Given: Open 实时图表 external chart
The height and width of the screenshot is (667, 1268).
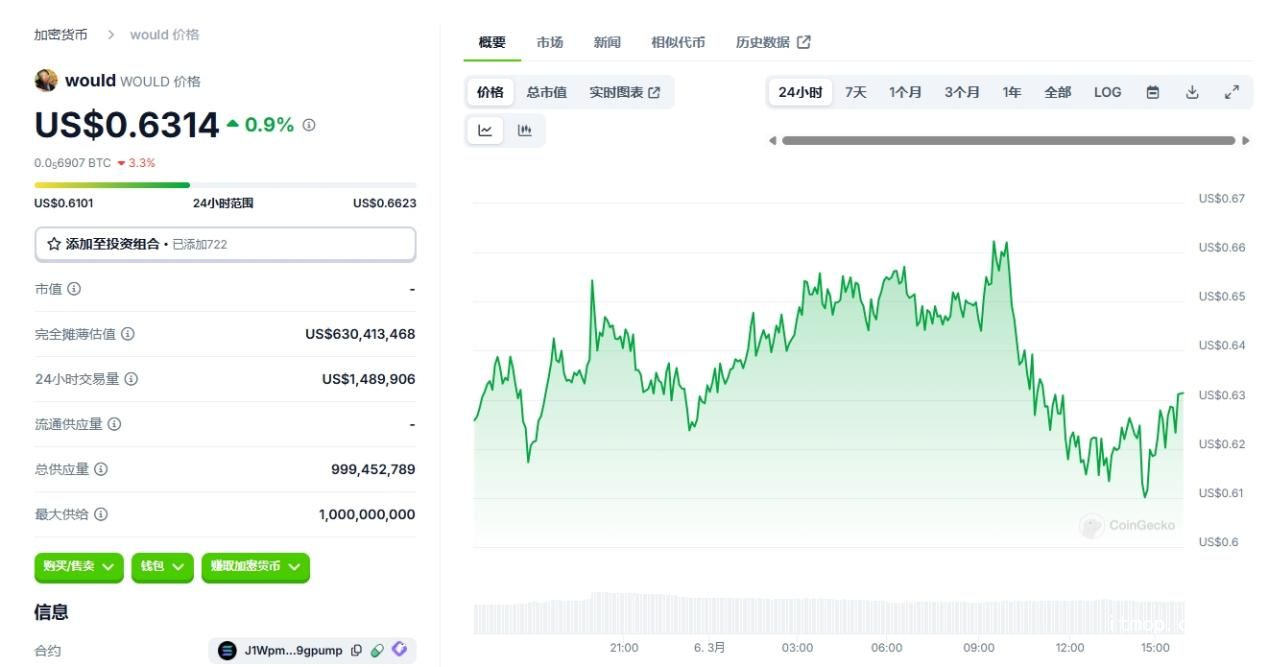Looking at the screenshot, I should pyautogui.click(x=625, y=92).
